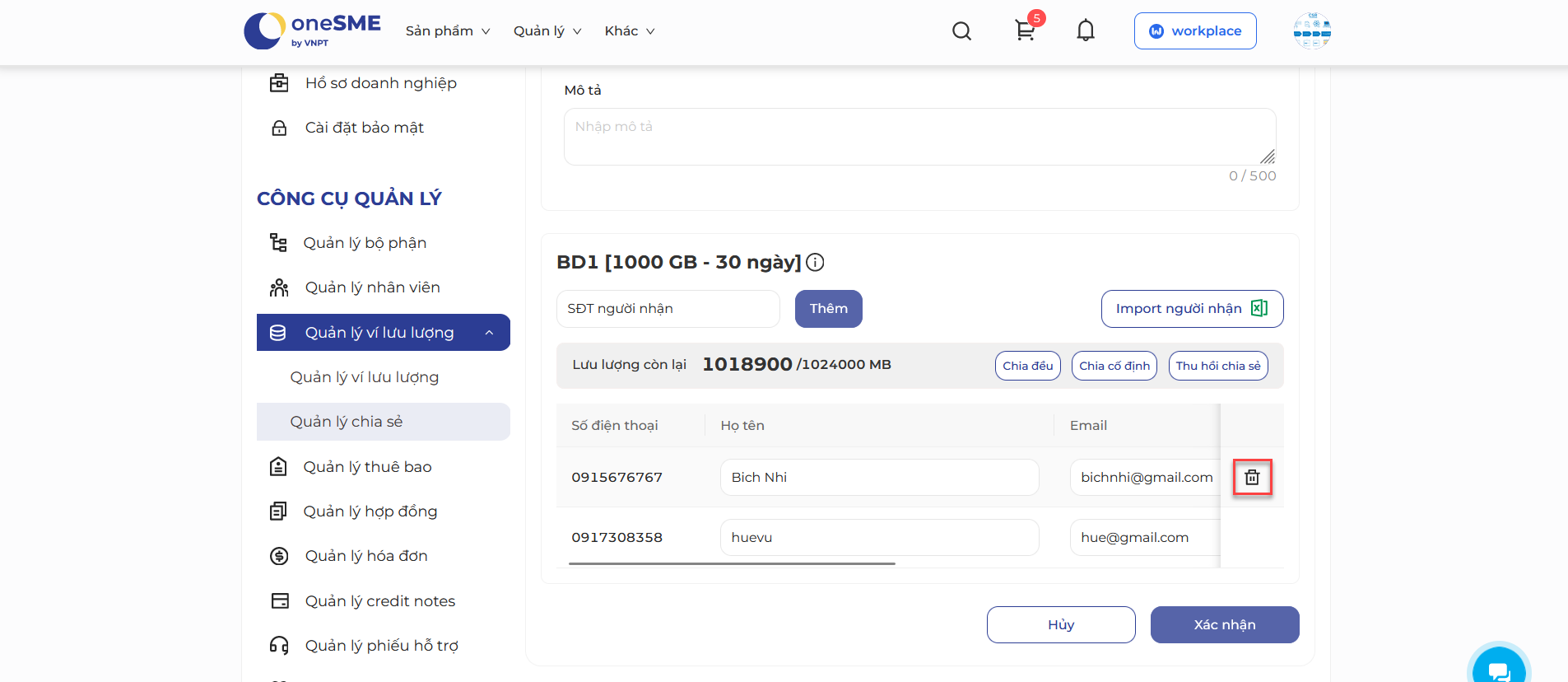Click Quản lý thuê bao icon
The image size is (1568, 682).
click(x=278, y=467)
